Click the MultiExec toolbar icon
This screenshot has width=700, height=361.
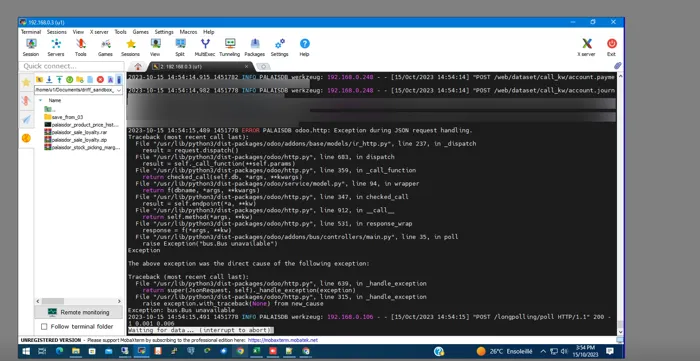[x=205, y=47]
